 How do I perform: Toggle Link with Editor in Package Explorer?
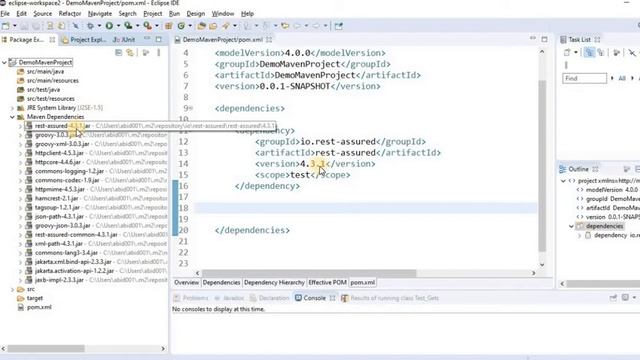tap(130, 52)
